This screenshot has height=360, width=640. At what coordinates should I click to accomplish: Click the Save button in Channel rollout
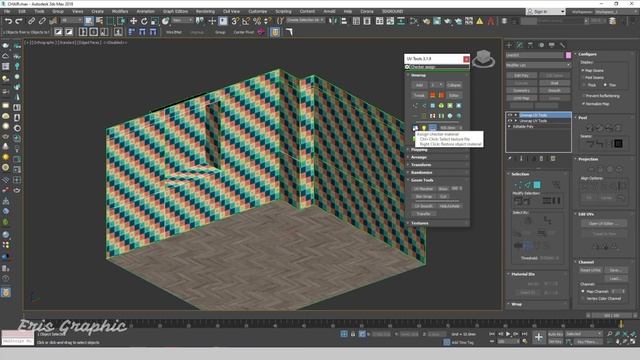click(616, 270)
